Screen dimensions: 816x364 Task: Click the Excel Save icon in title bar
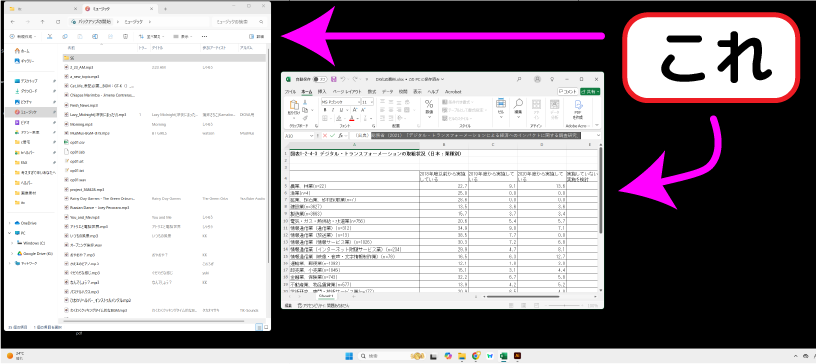(333, 79)
